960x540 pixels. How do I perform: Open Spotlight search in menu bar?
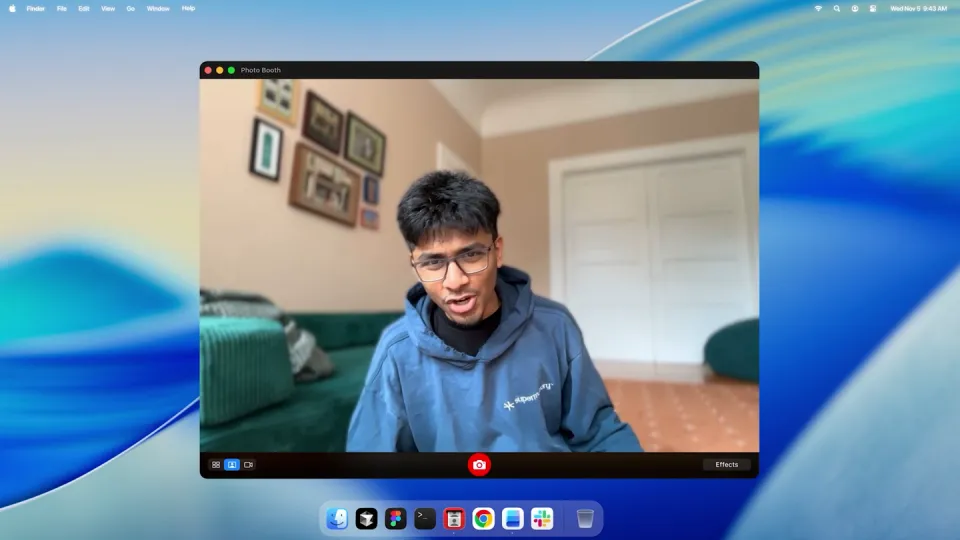[836, 9]
